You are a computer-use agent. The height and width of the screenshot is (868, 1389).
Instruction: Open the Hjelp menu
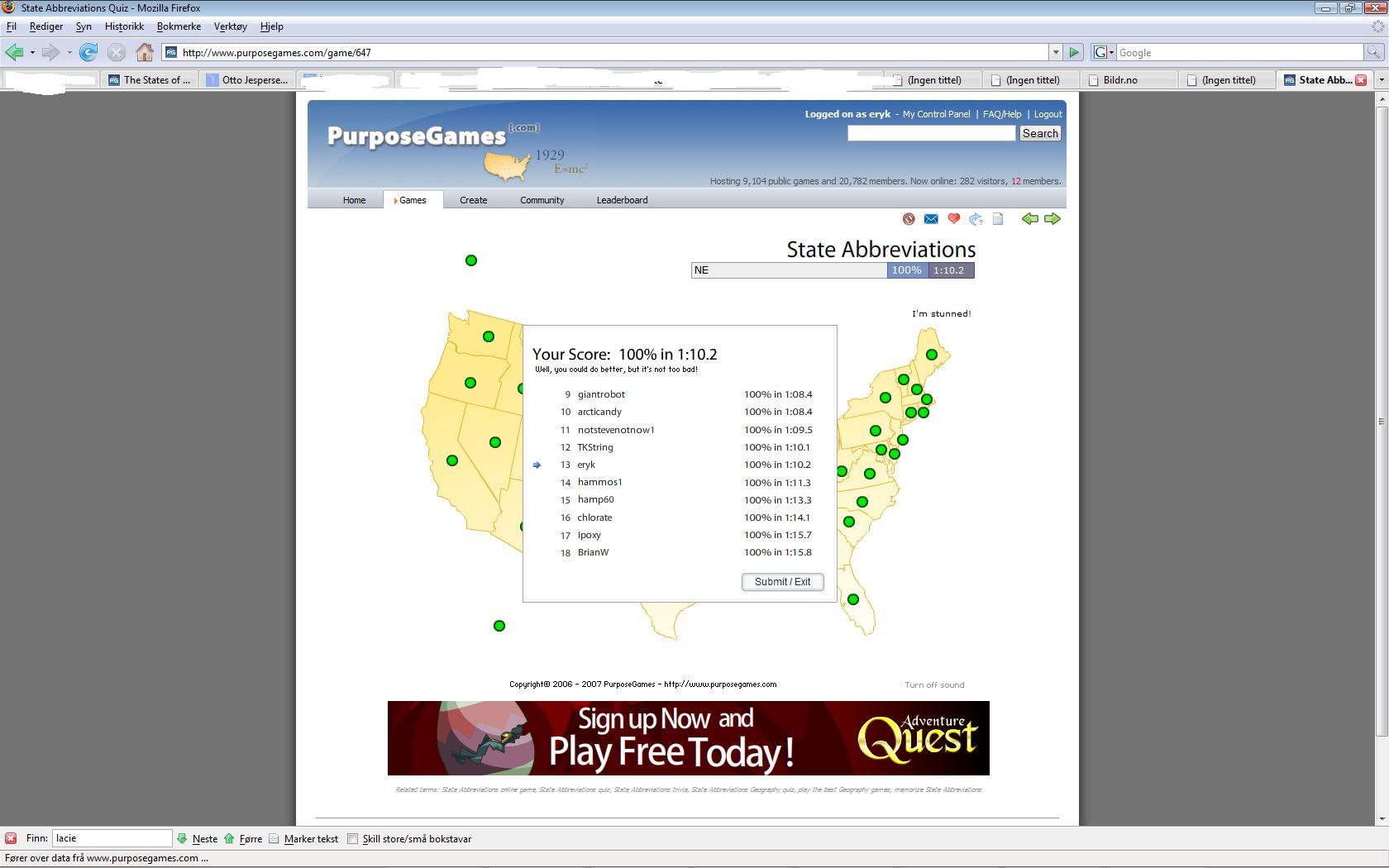272,26
